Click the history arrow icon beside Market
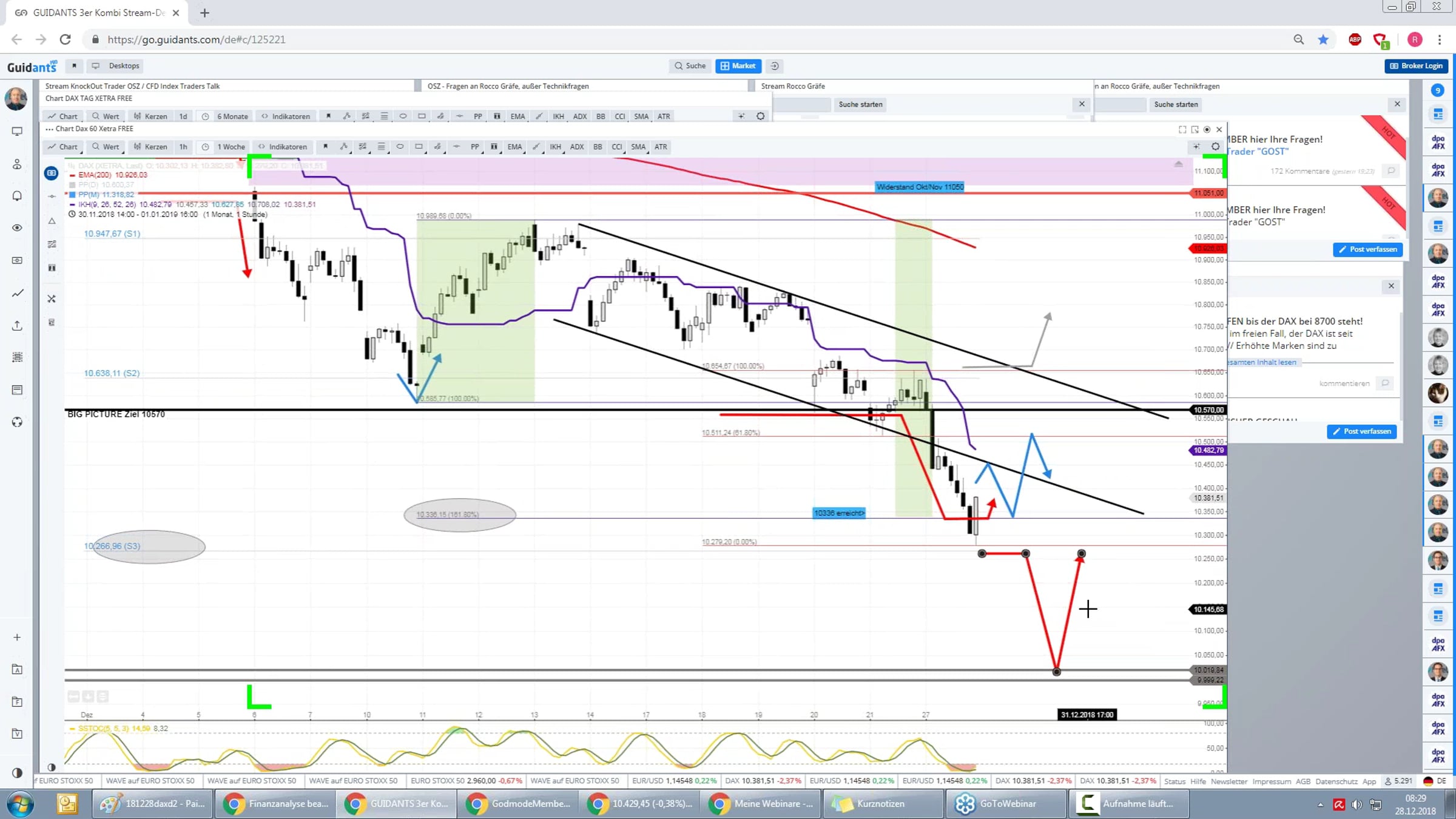Viewport: 1456px width, 819px height. [x=775, y=66]
